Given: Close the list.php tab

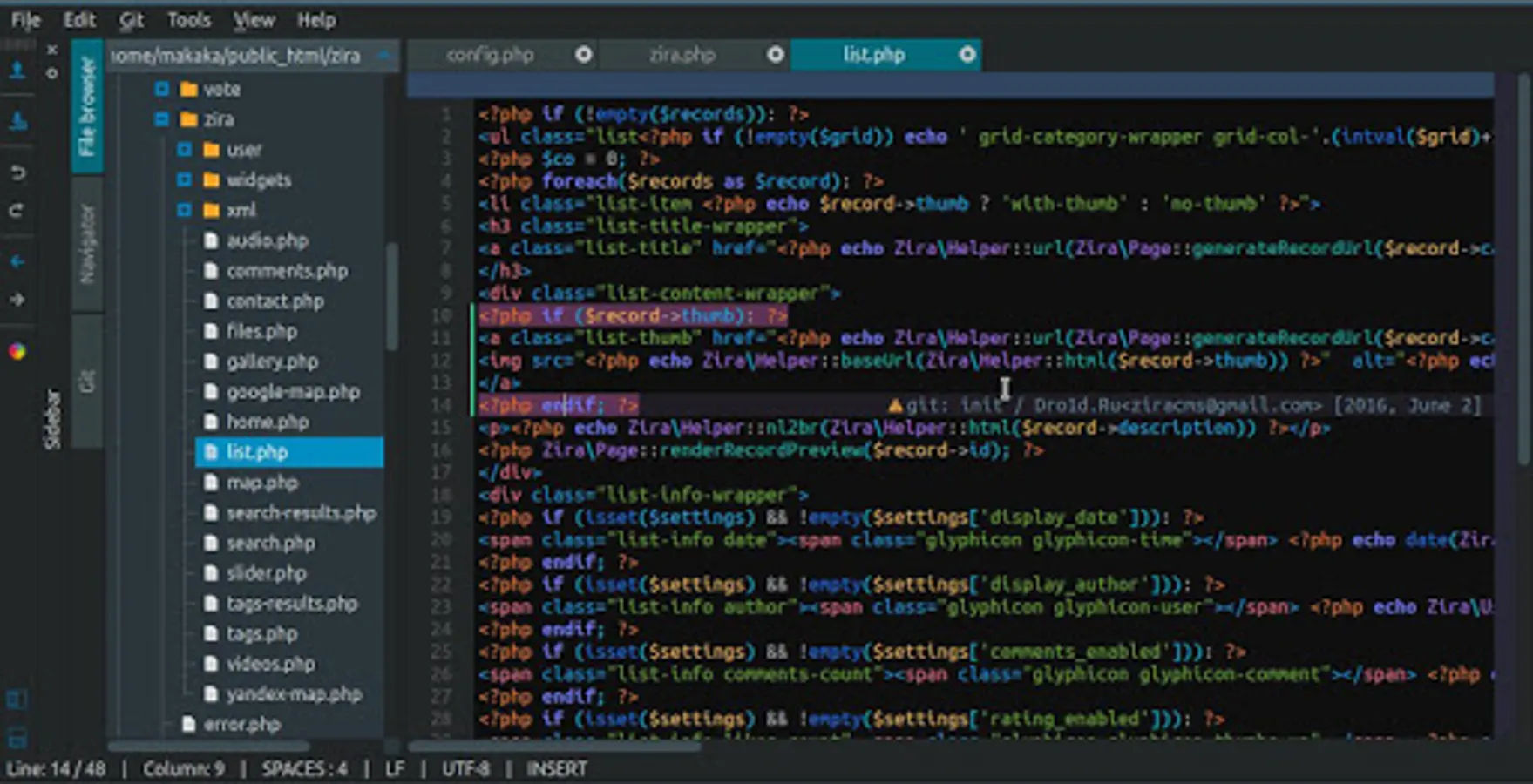Looking at the screenshot, I should coord(967,55).
